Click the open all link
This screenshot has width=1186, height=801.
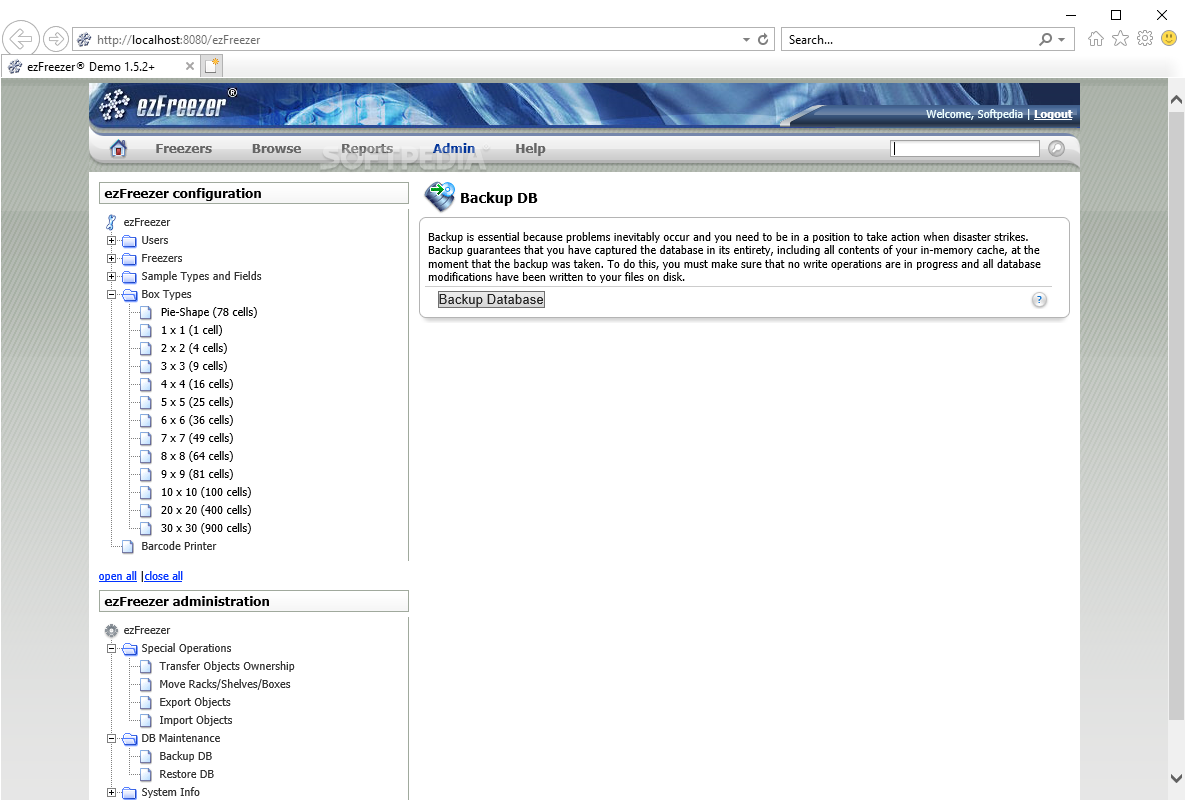click(117, 576)
